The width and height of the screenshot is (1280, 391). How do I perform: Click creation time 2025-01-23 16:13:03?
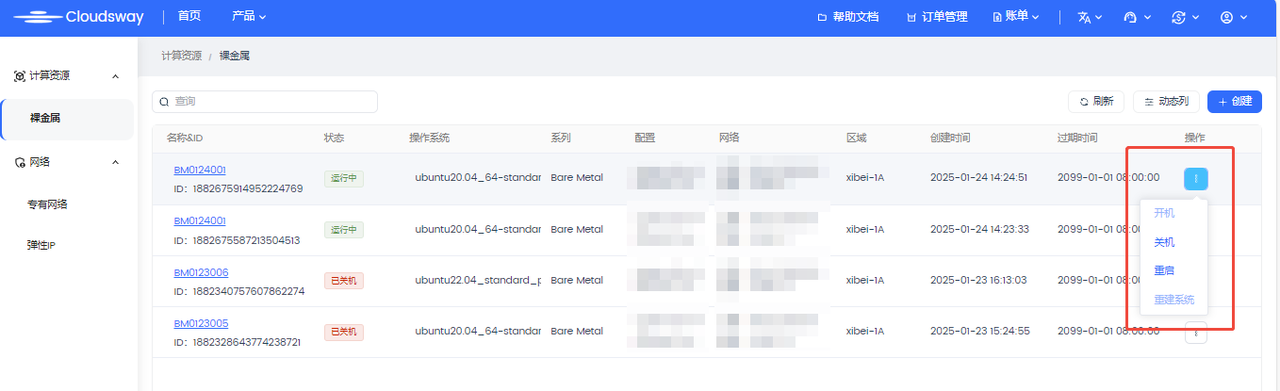(979, 281)
